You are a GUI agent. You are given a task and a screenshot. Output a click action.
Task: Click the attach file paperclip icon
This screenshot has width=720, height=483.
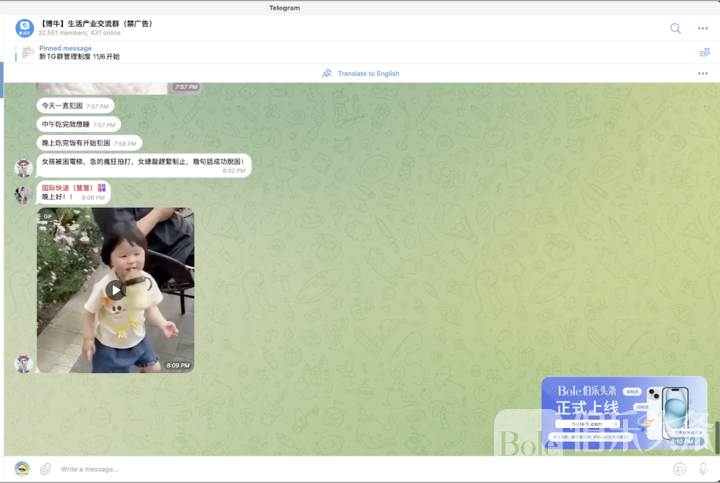[45, 468]
